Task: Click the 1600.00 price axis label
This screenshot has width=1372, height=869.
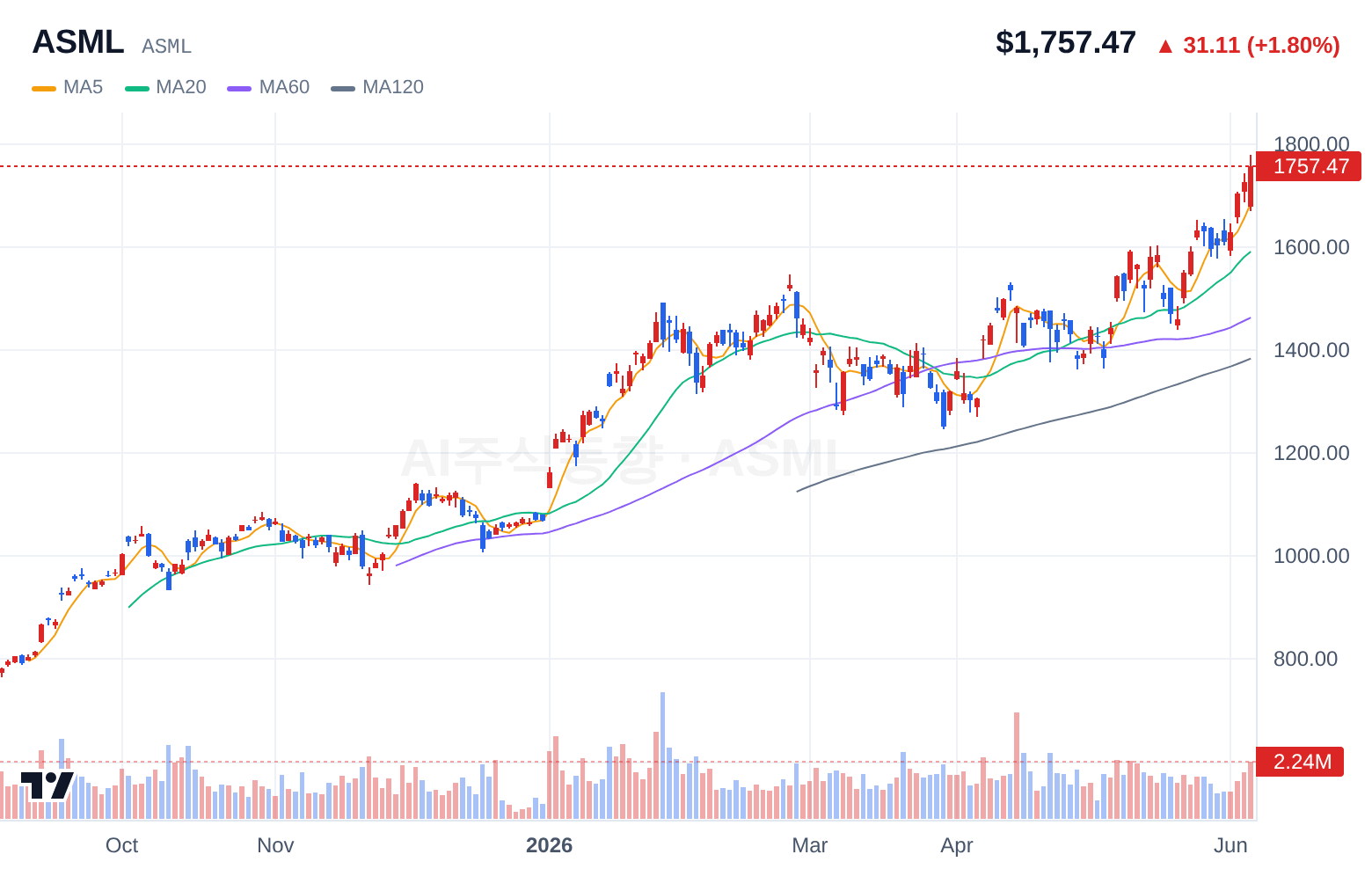Action: [1310, 247]
